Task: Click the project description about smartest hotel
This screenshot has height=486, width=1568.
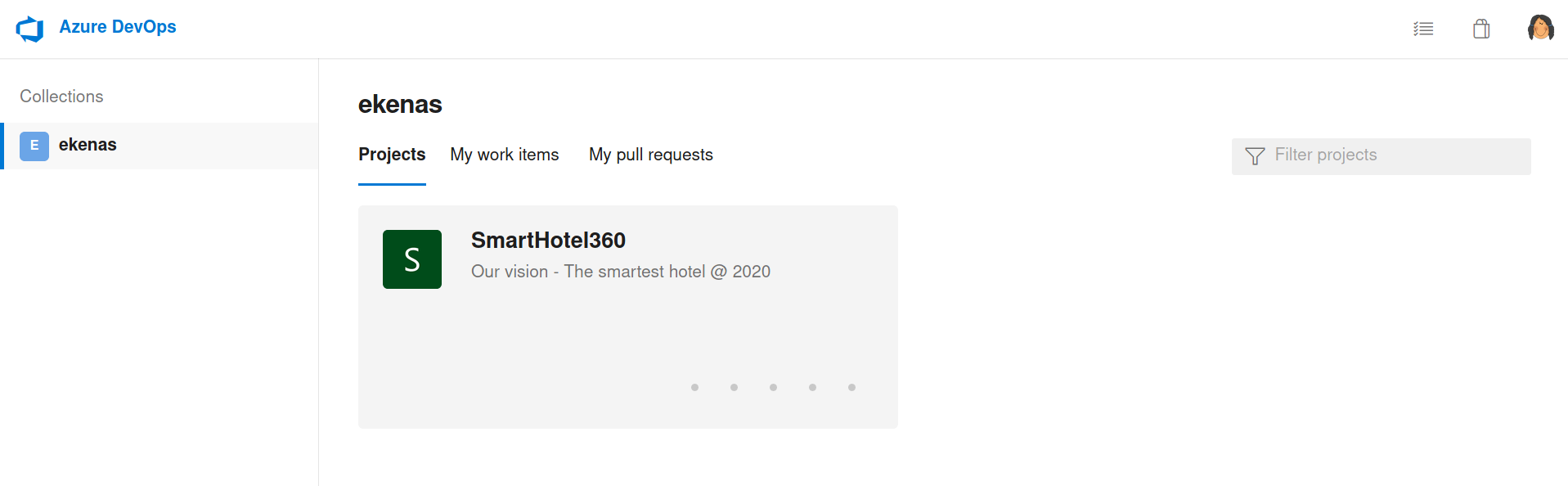Action: pos(621,272)
